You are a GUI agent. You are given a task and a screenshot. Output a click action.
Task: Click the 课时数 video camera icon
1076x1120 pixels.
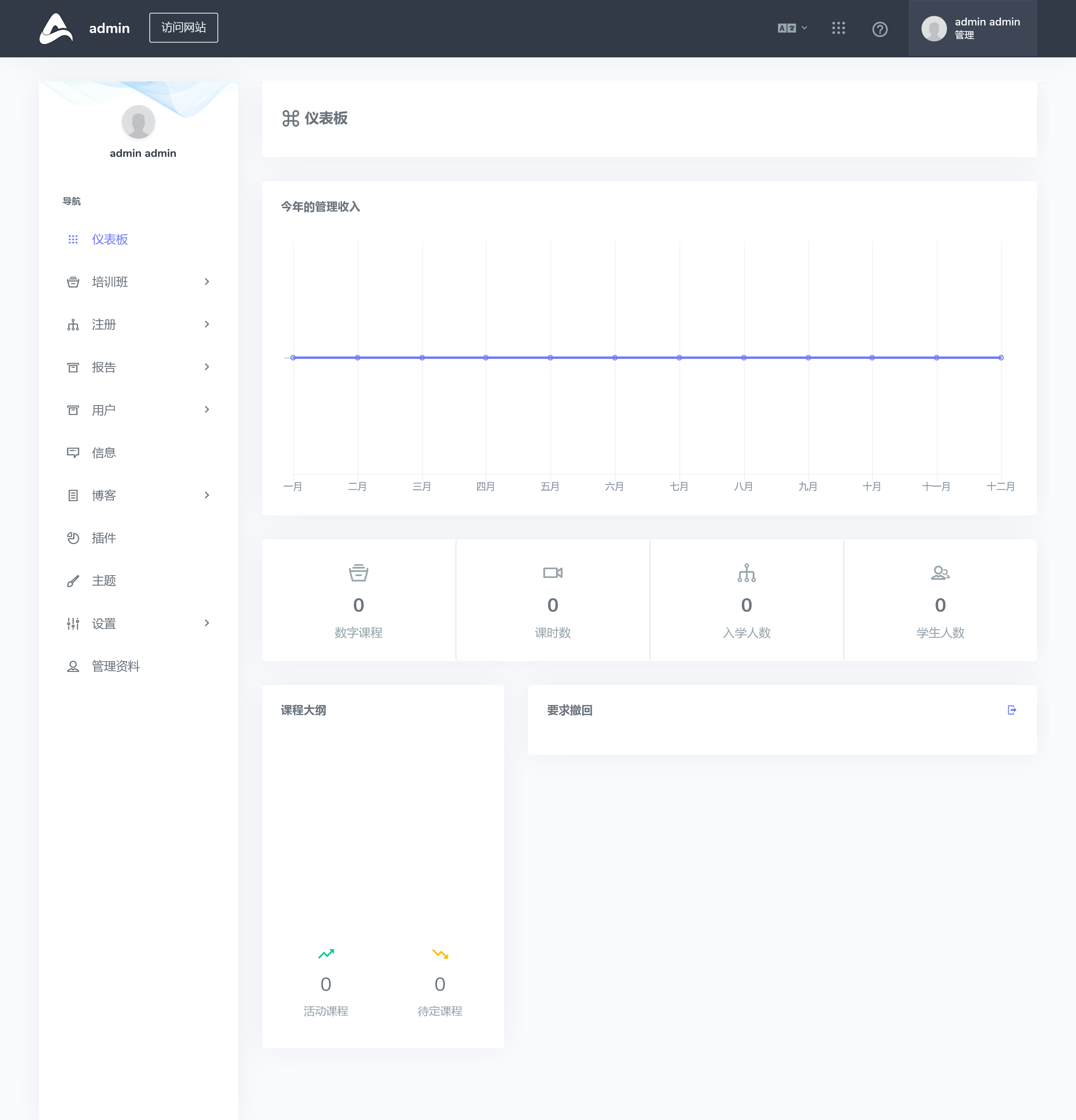click(x=553, y=573)
